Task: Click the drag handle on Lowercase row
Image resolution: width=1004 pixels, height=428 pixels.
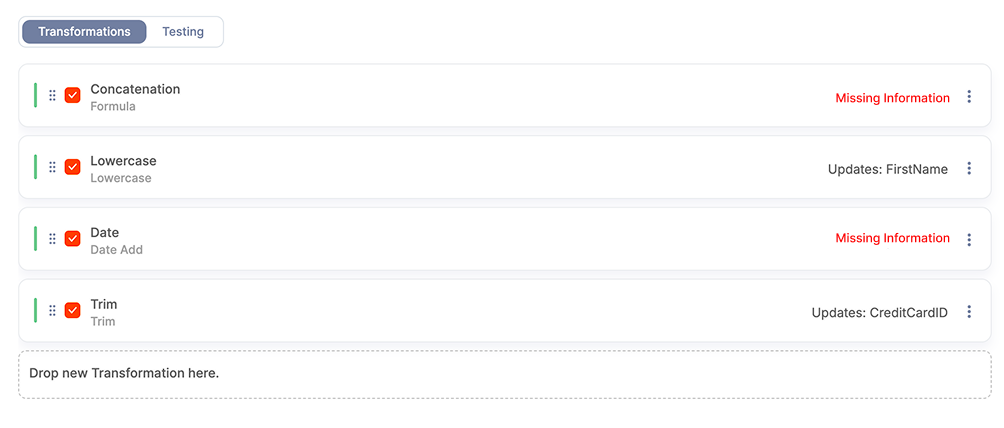Action: pos(53,168)
